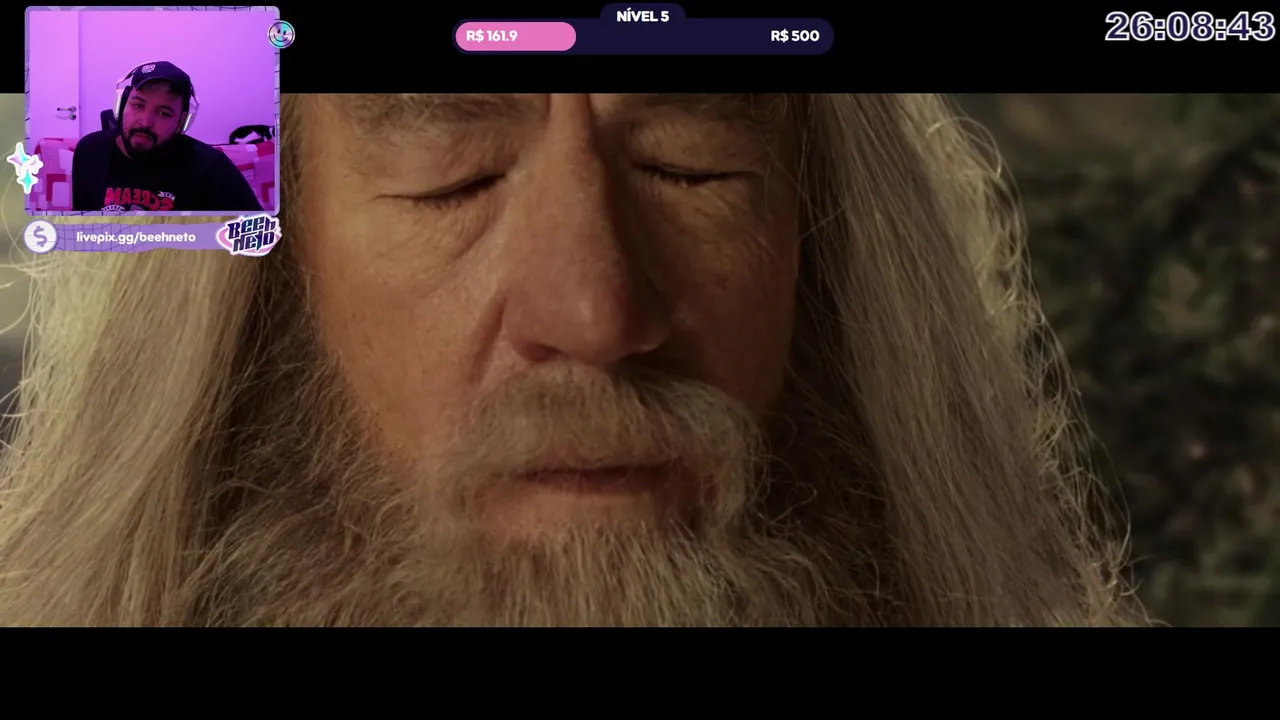Screen dimensions: 1280x720
Task: Click the NÍVEL 5 level label
Action: [x=643, y=16]
